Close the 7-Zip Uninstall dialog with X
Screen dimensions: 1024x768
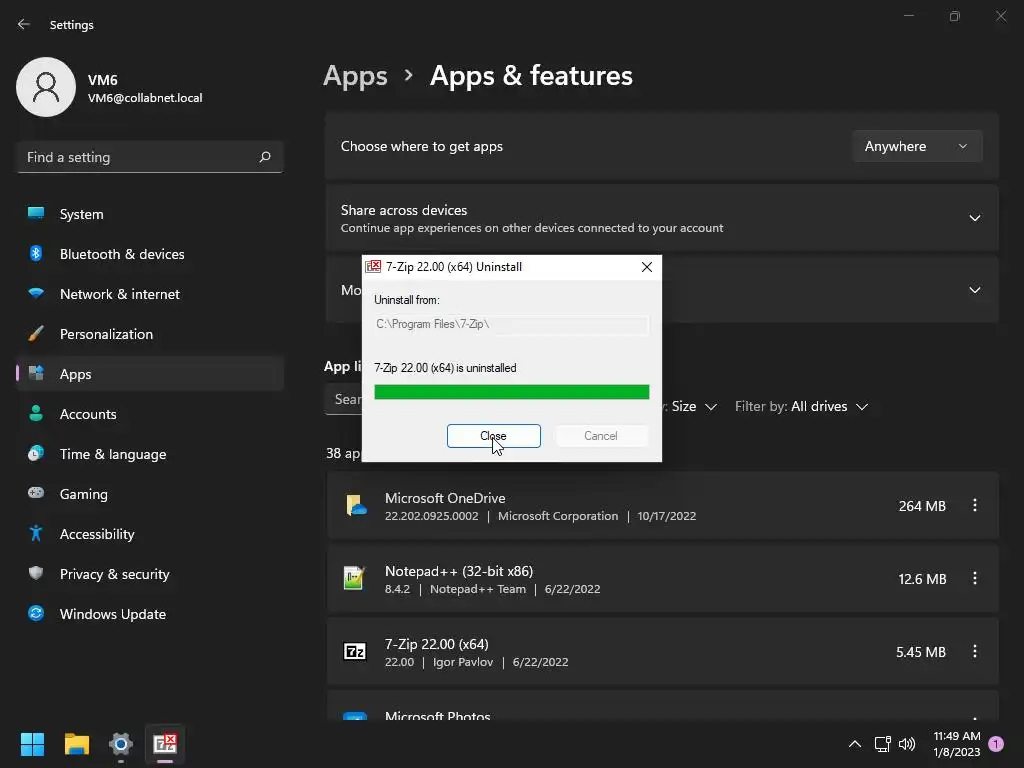647,267
